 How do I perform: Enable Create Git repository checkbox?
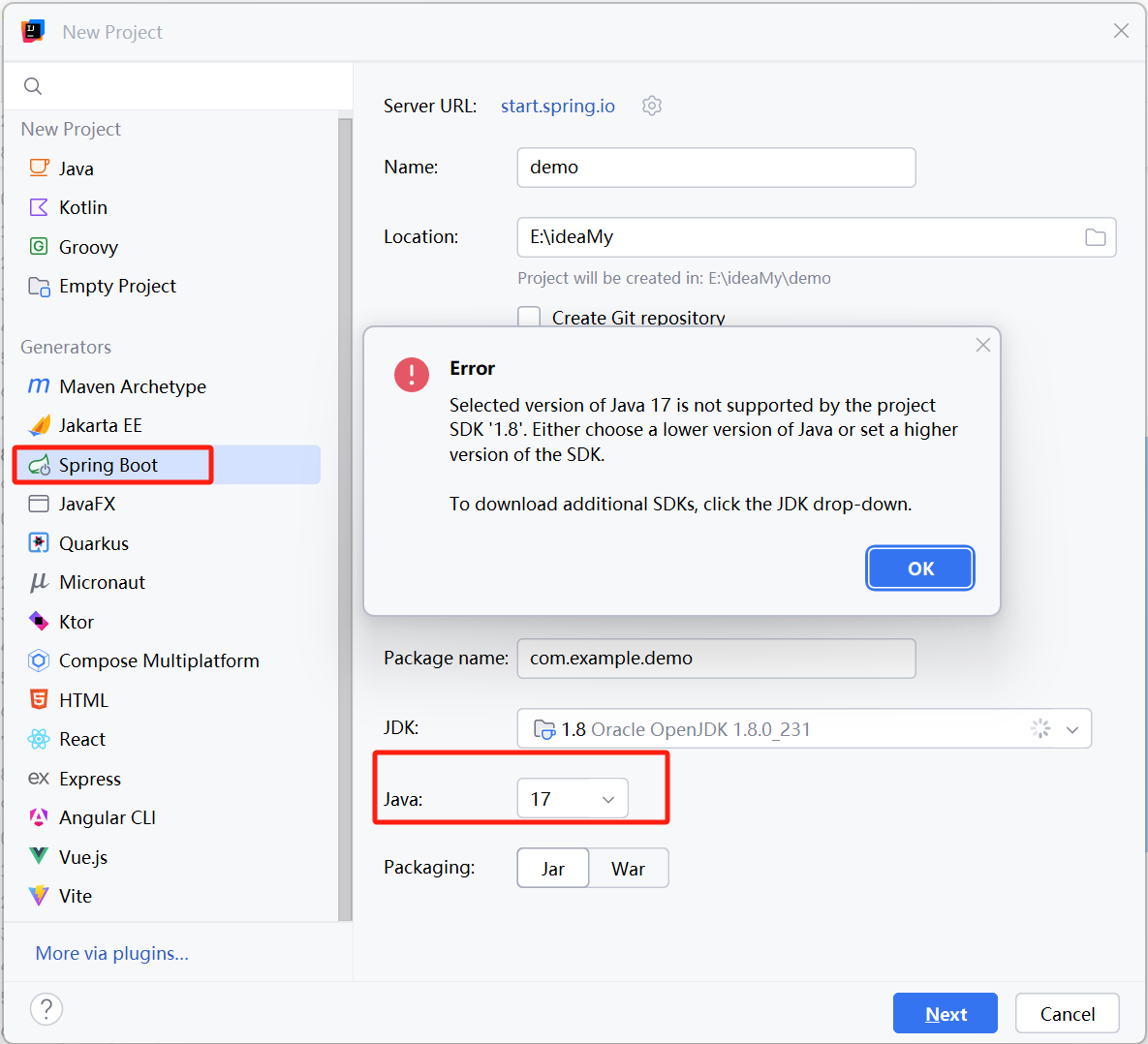pyautogui.click(x=529, y=318)
